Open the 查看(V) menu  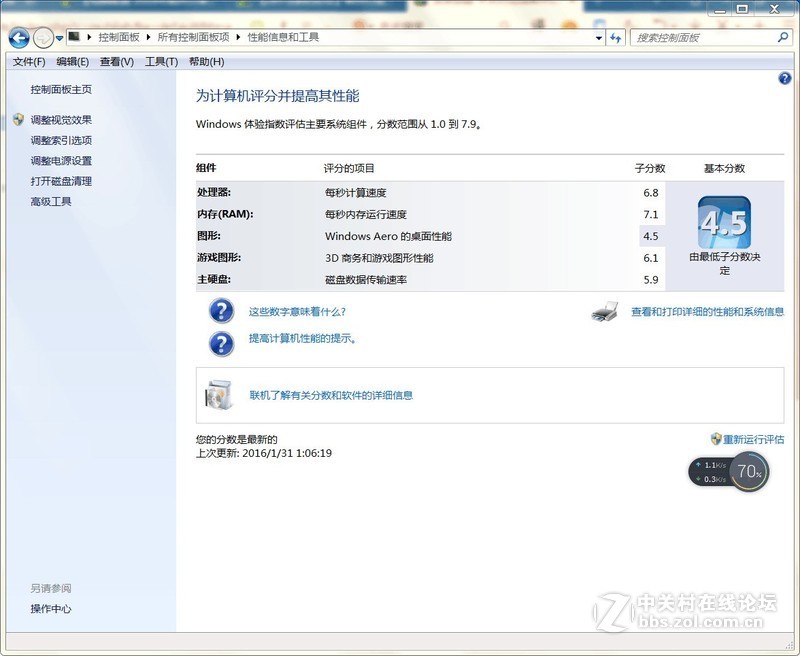(x=117, y=62)
